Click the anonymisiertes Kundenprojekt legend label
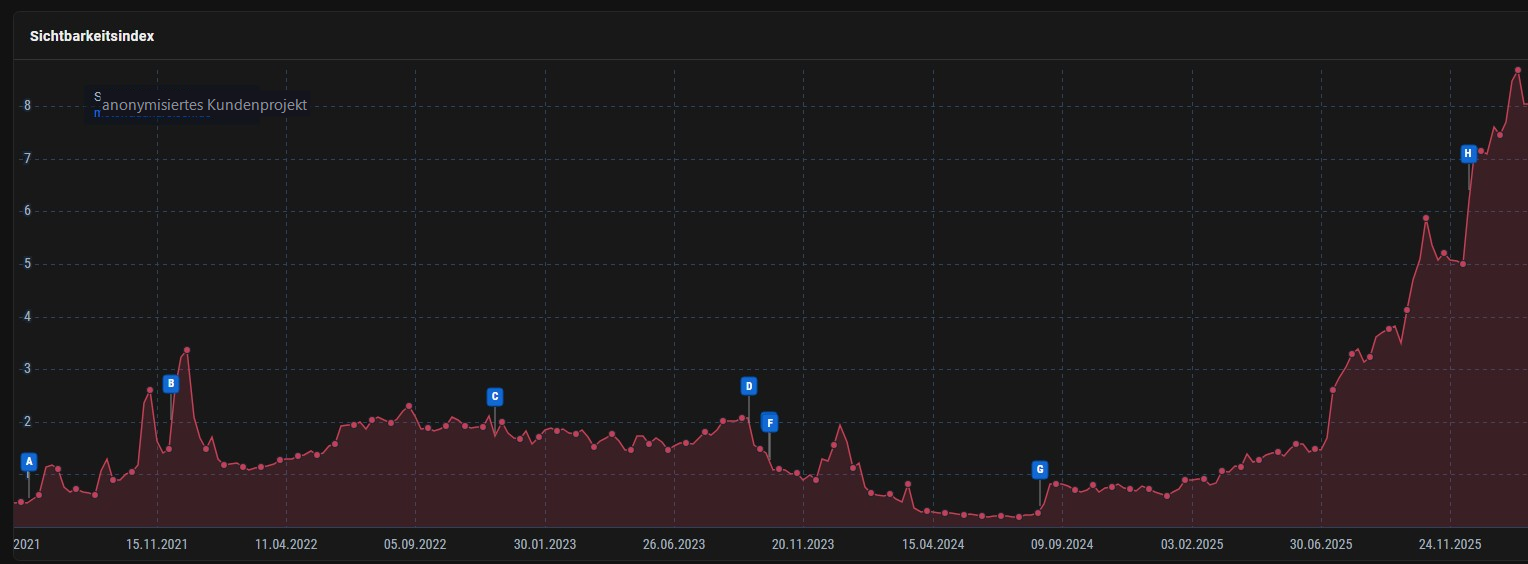The height and width of the screenshot is (564, 1528). pos(204,105)
